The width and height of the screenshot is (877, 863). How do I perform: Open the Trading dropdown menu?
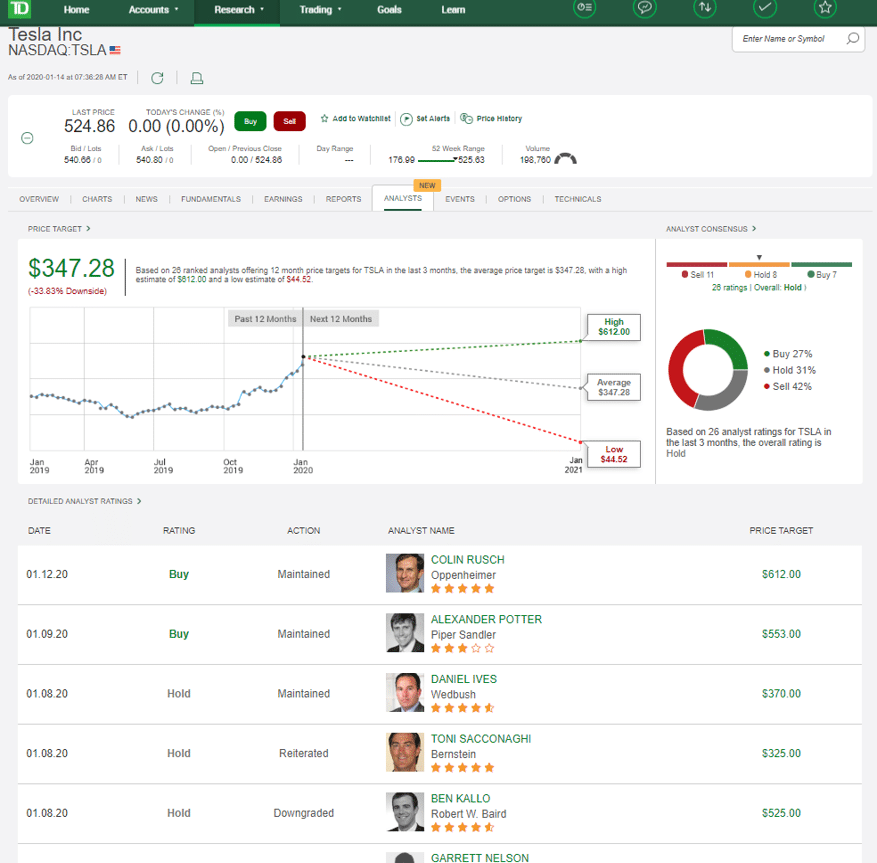[x=320, y=10]
